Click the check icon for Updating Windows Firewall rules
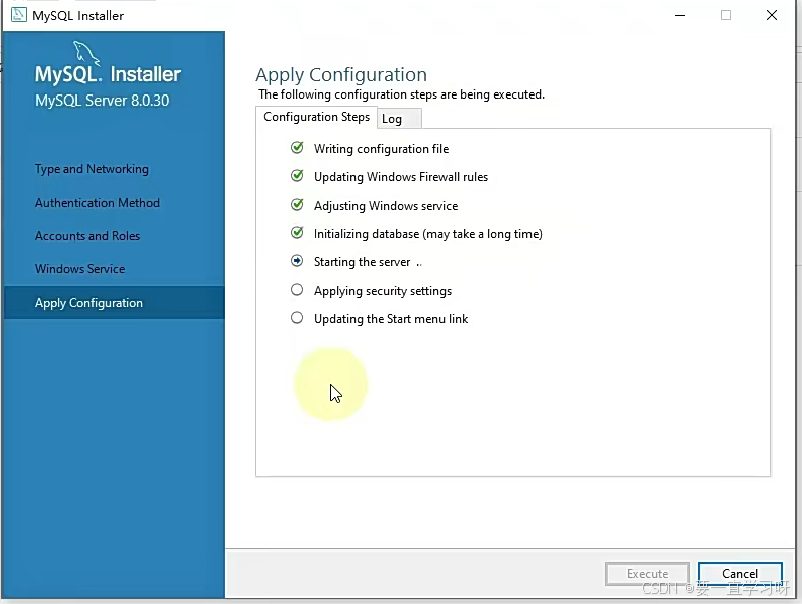 [296, 176]
